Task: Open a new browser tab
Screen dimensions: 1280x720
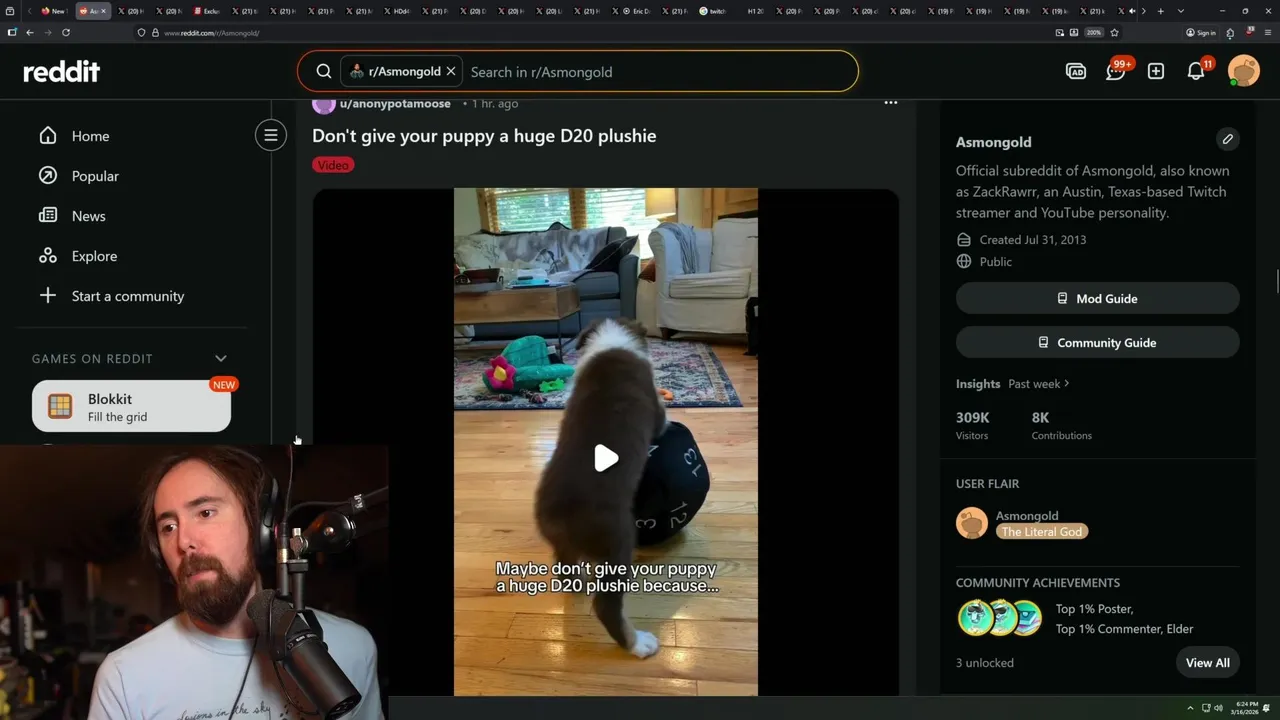Action: coord(1160,11)
